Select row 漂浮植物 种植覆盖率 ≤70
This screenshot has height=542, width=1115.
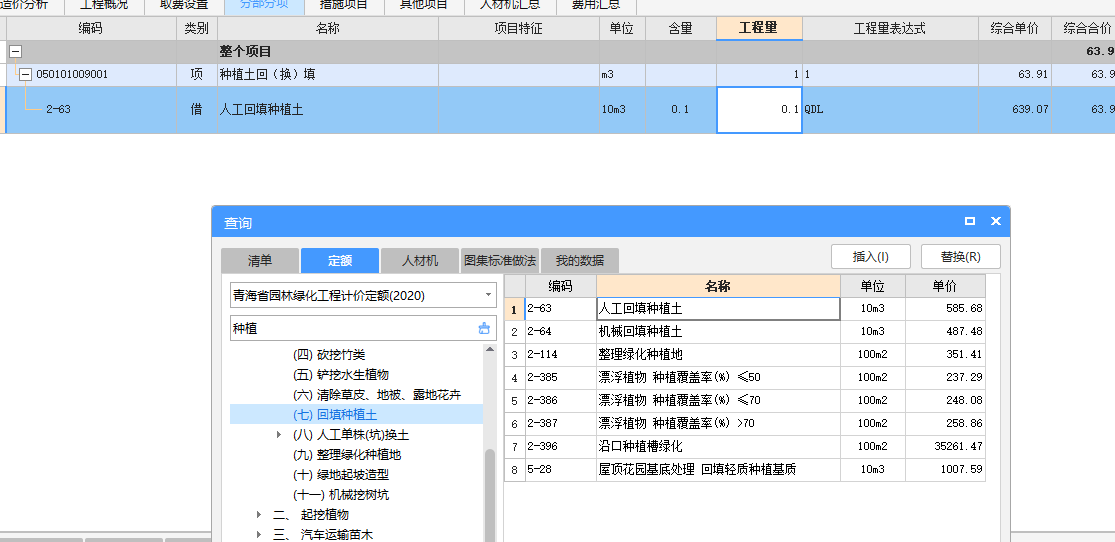coord(745,400)
